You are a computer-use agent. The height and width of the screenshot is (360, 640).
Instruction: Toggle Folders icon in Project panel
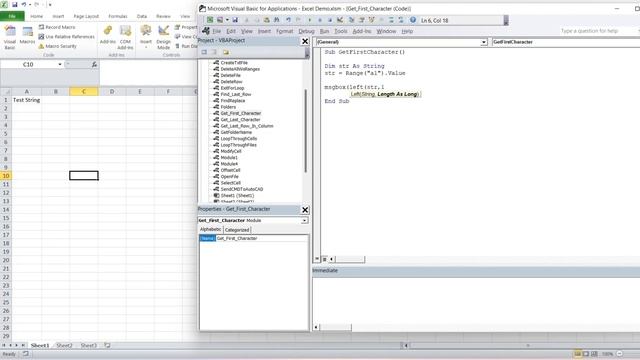226,52
